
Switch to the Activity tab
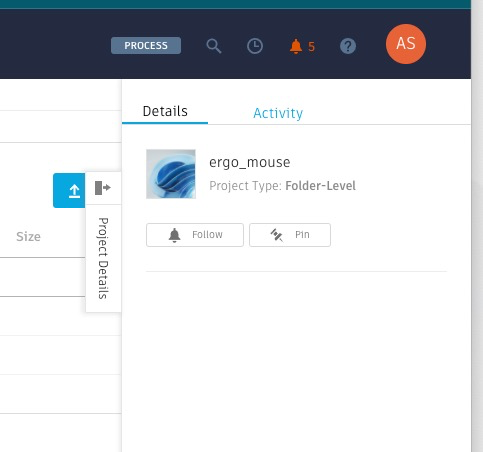point(278,113)
